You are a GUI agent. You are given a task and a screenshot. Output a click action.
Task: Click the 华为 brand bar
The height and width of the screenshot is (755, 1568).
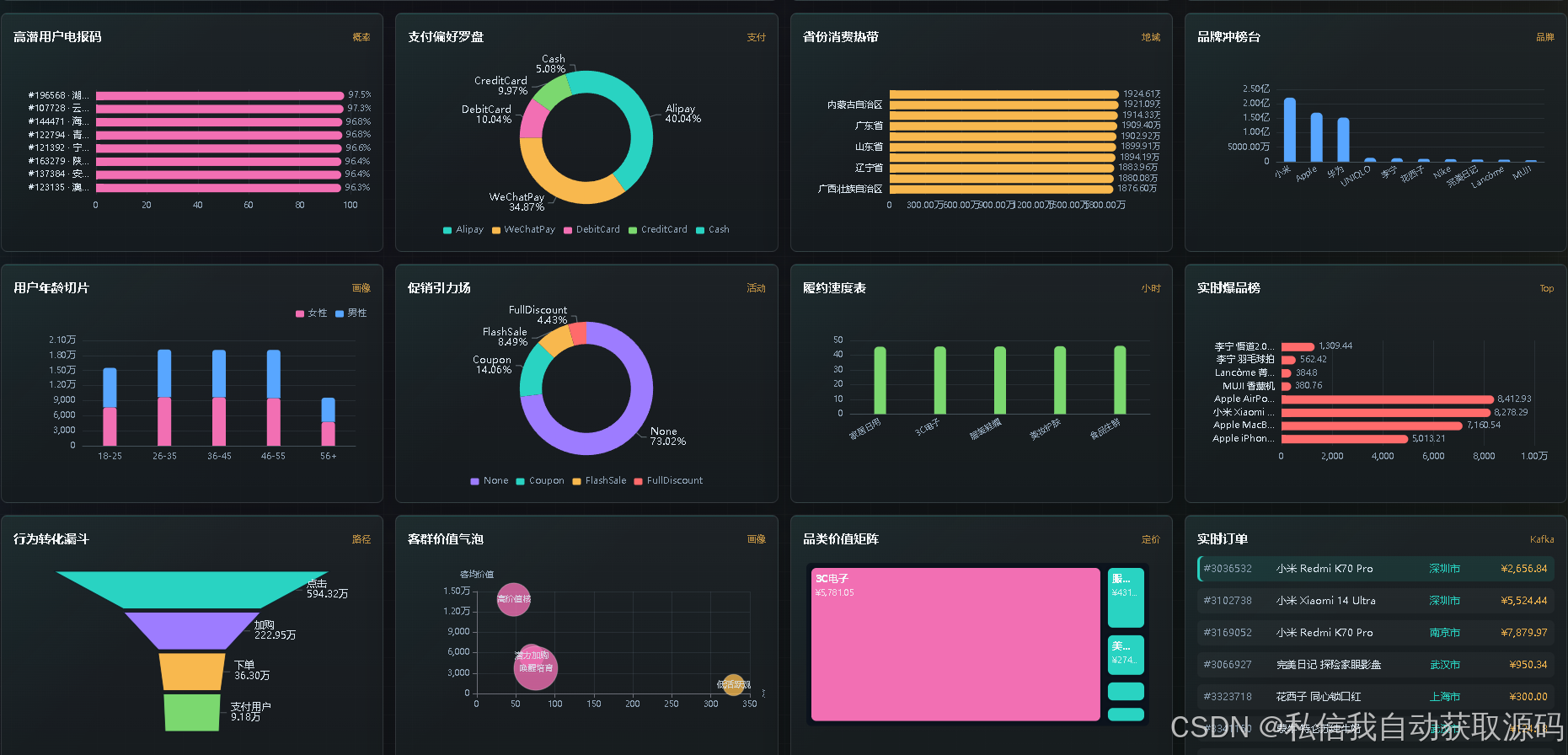point(1343,139)
